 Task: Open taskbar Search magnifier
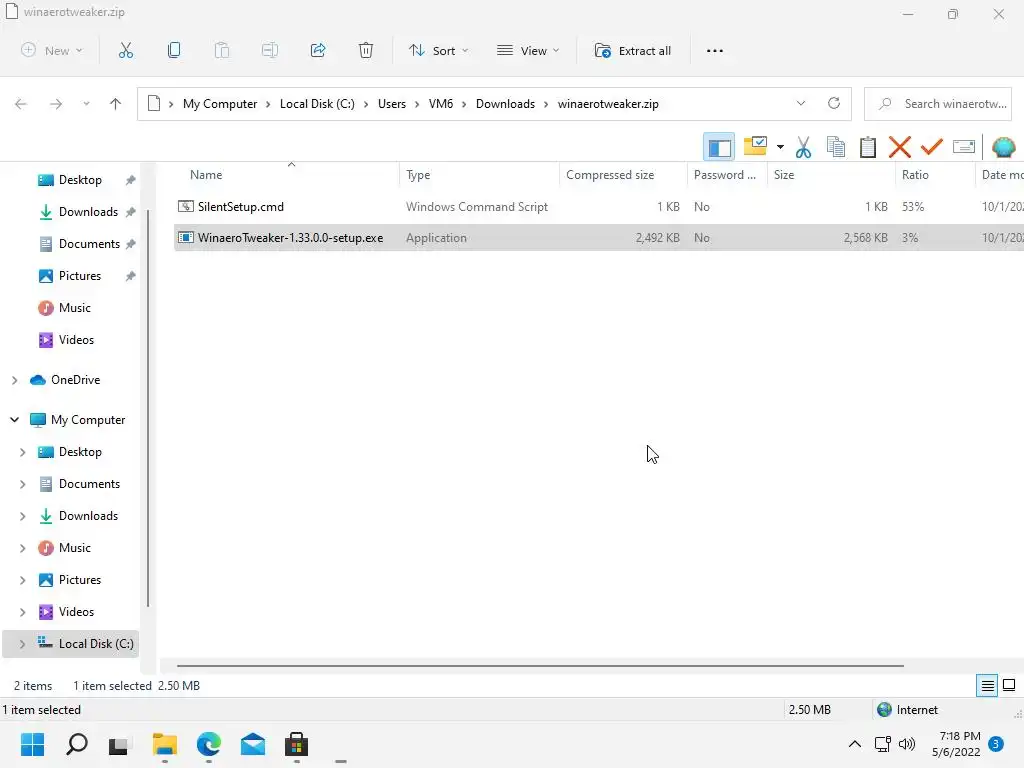click(76, 744)
